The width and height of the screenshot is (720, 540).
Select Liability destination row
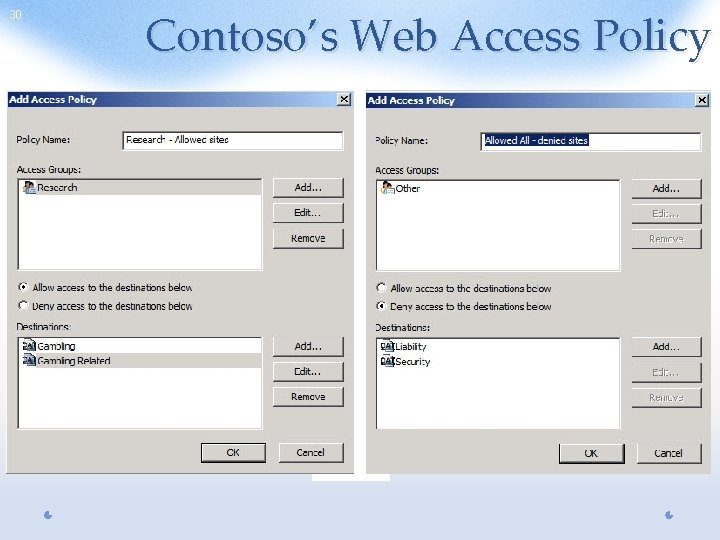pos(498,347)
